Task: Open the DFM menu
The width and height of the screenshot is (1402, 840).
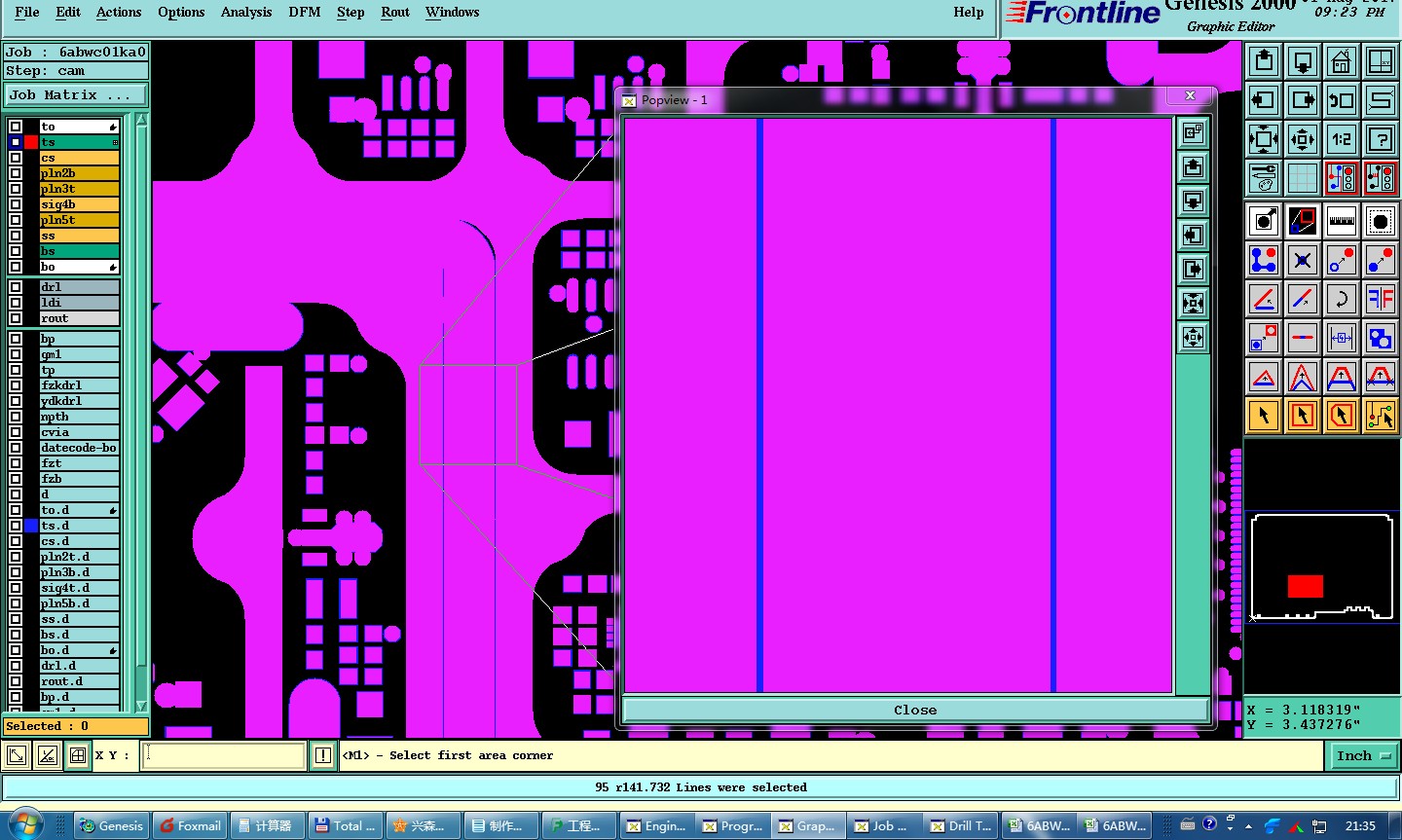Action: [x=305, y=12]
